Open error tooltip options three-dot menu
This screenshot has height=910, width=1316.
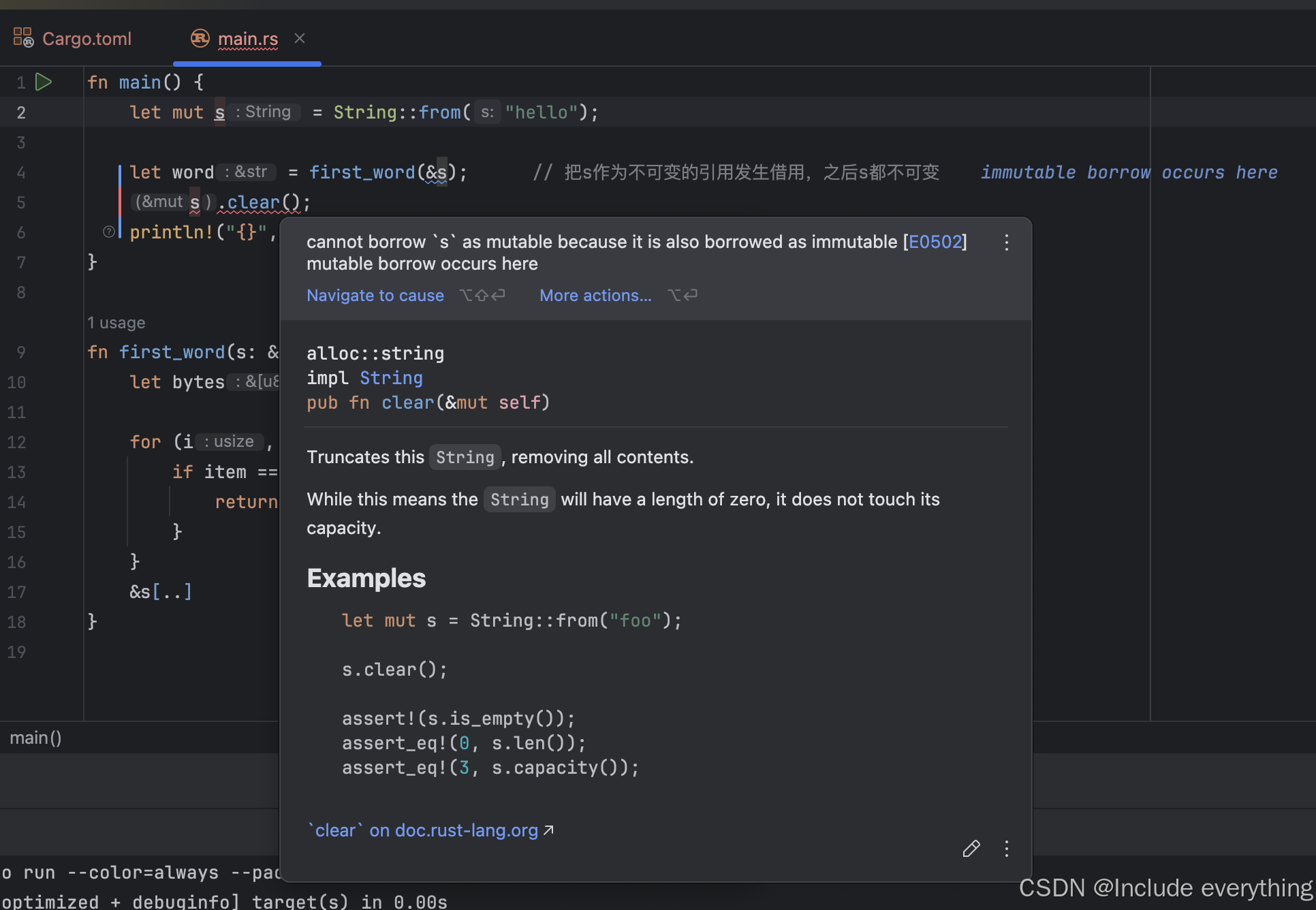click(1006, 242)
